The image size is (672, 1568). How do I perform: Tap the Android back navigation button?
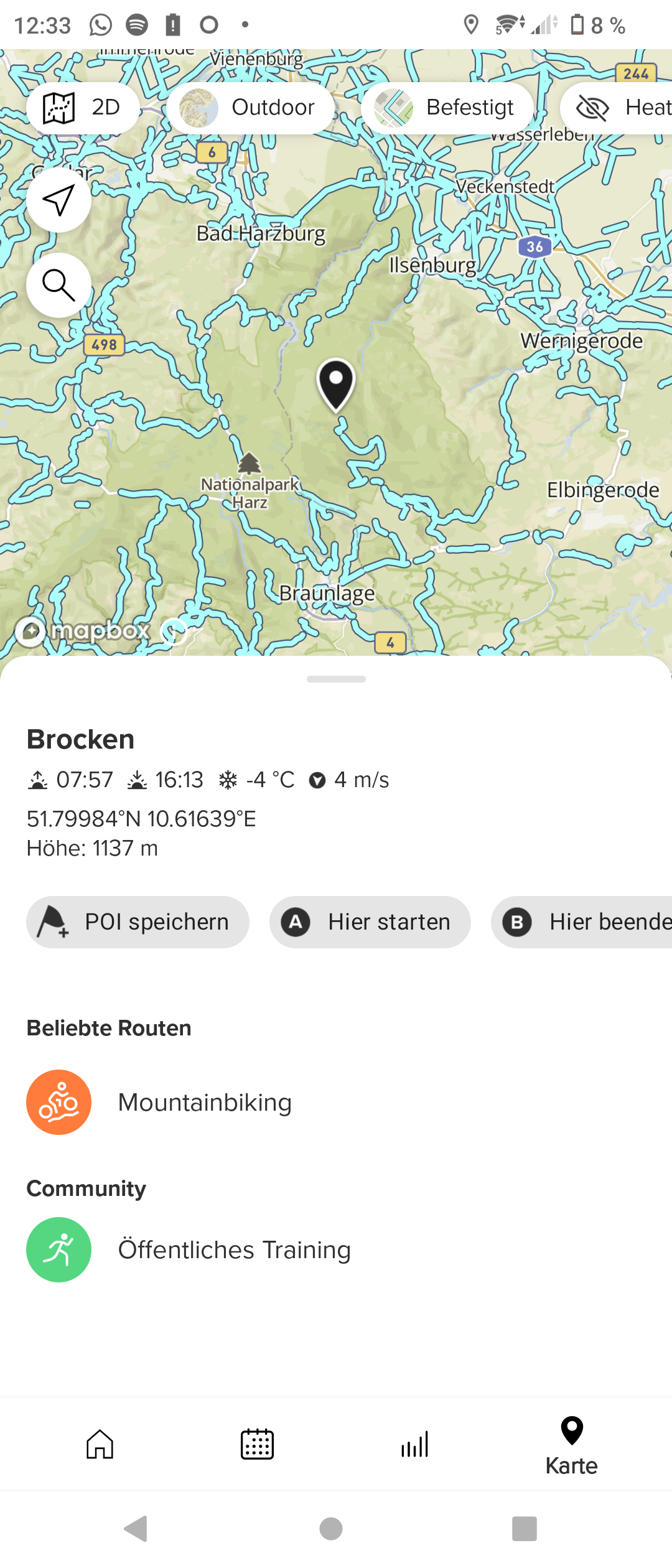click(x=136, y=1528)
